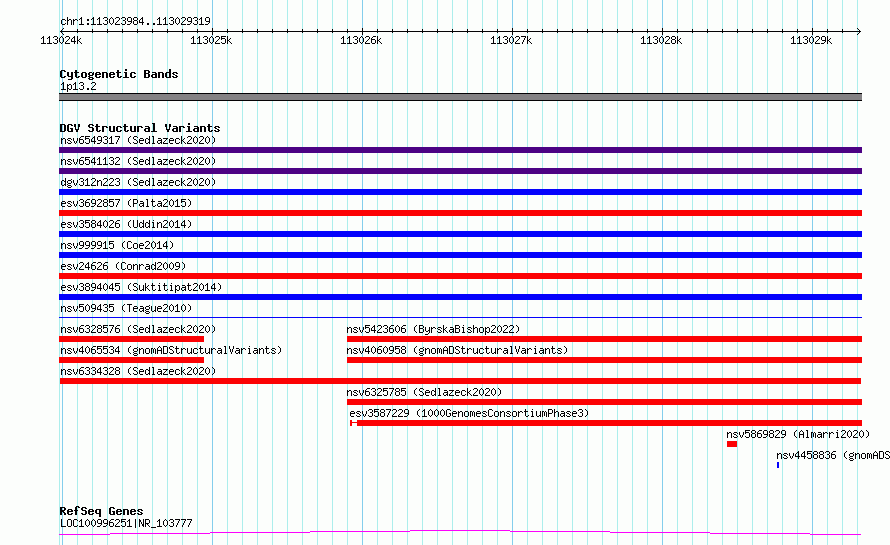
Task: Select the nsv509435 (Teague2010) label
Action: [x=126, y=308]
